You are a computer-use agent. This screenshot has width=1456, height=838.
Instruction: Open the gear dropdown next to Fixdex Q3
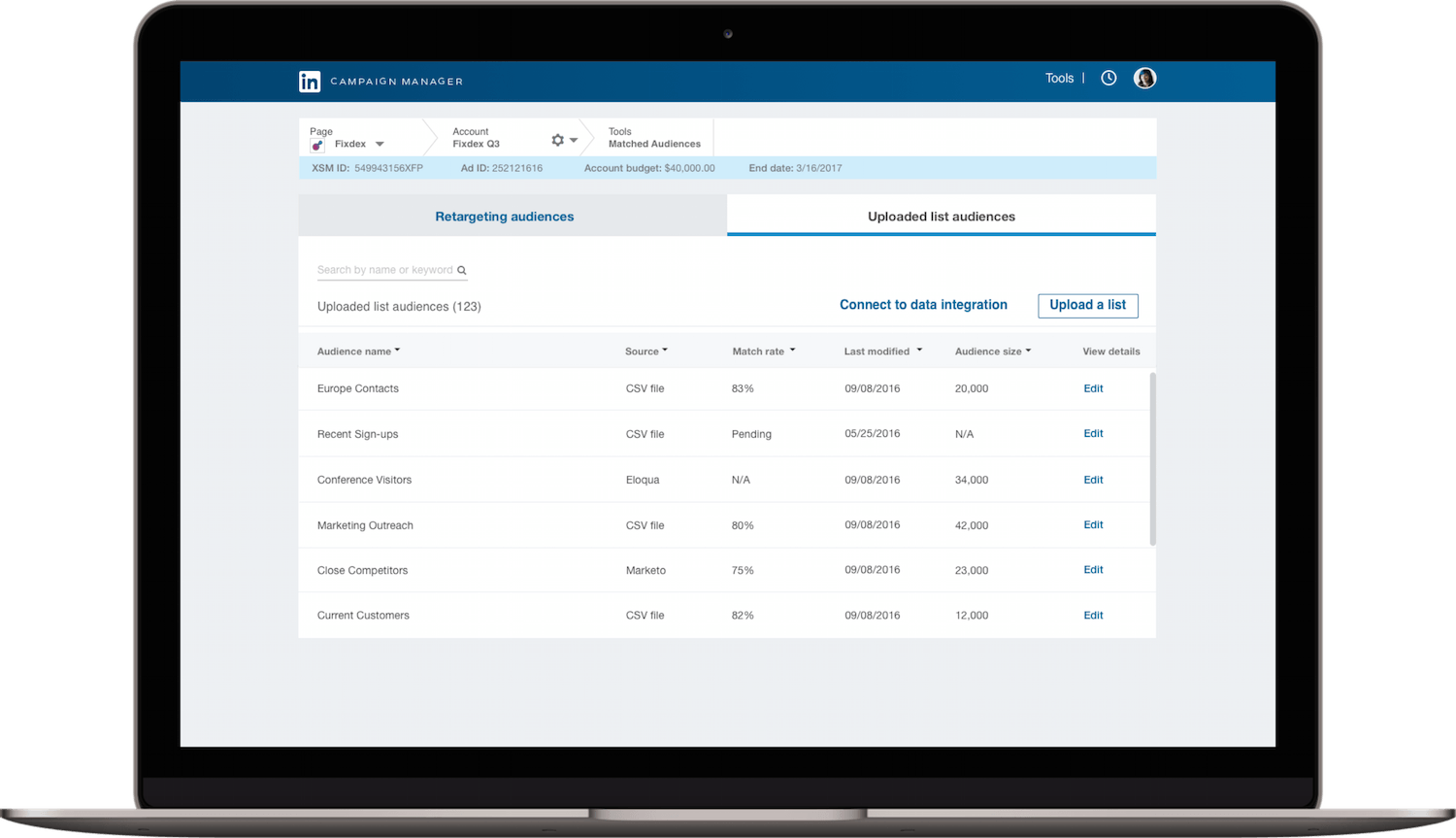point(573,139)
